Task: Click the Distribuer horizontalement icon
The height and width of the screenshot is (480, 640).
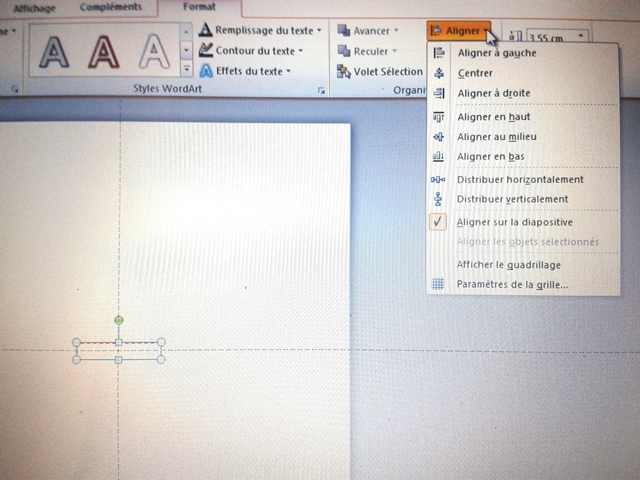Action: click(438, 180)
